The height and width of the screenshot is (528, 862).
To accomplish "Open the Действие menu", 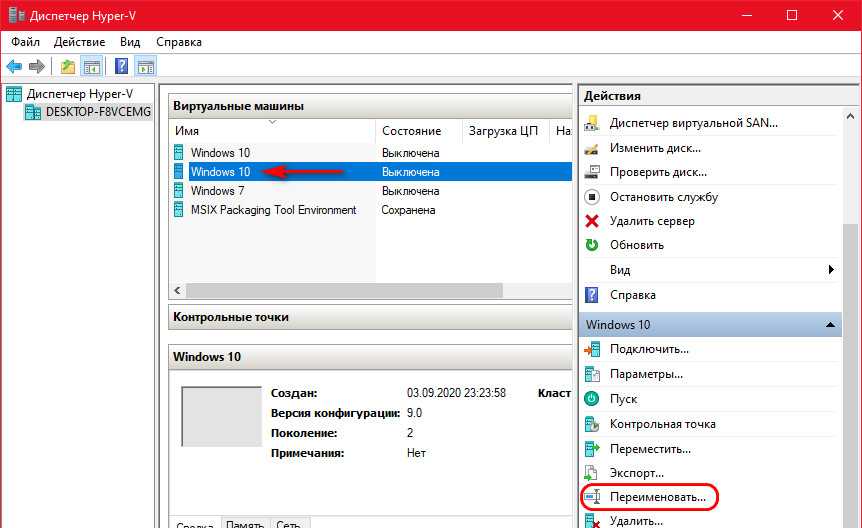I will (x=80, y=42).
